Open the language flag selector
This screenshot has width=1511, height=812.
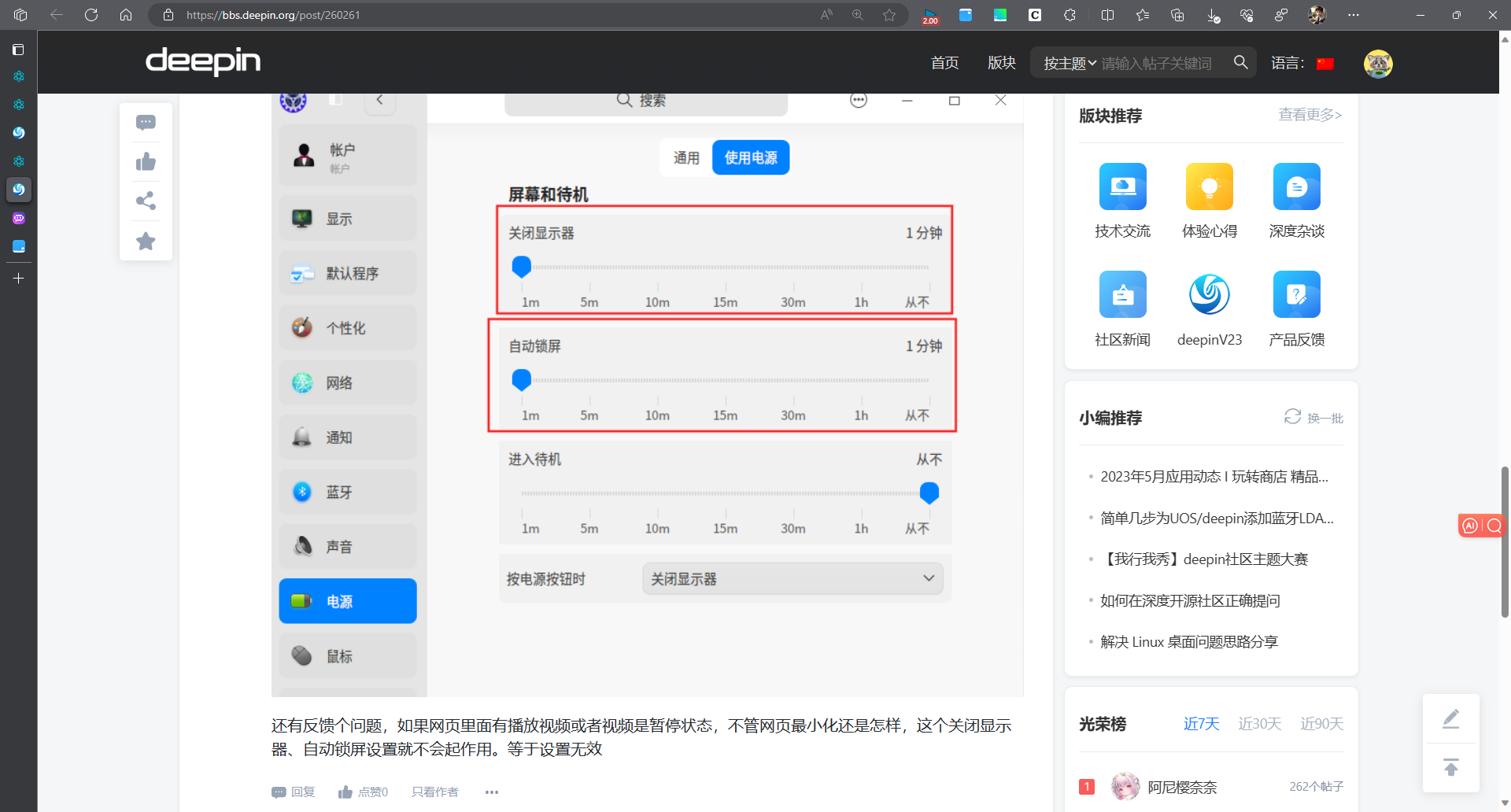coord(1325,63)
